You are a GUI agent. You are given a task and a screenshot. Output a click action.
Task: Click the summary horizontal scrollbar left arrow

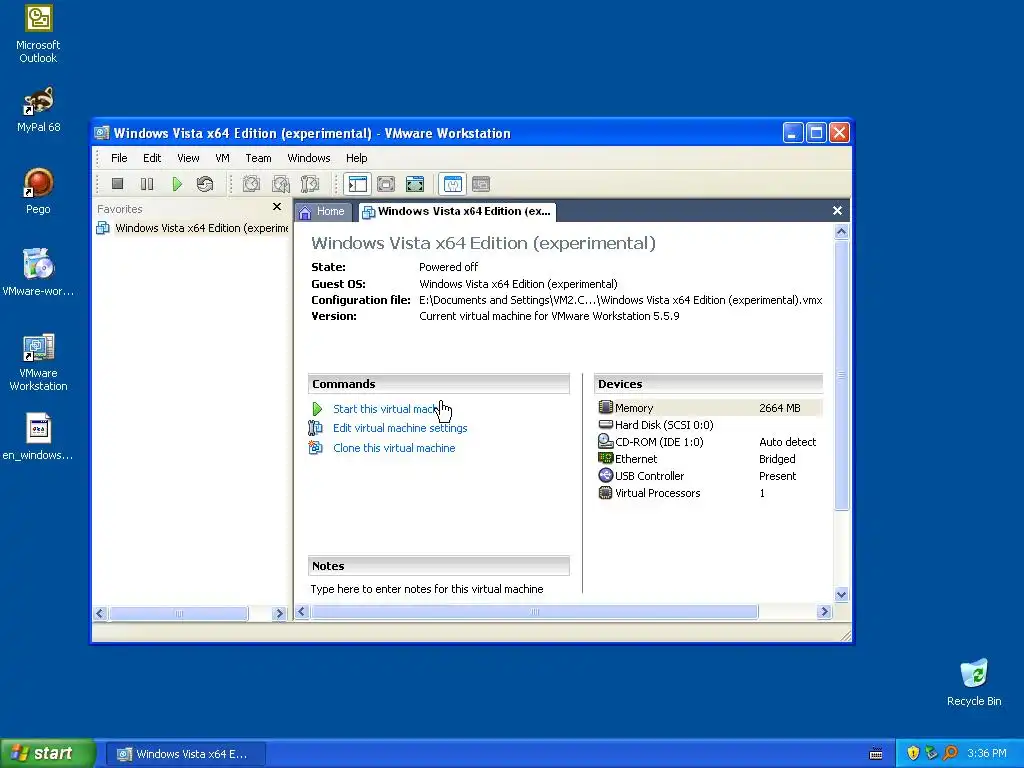(x=301, y=612)
